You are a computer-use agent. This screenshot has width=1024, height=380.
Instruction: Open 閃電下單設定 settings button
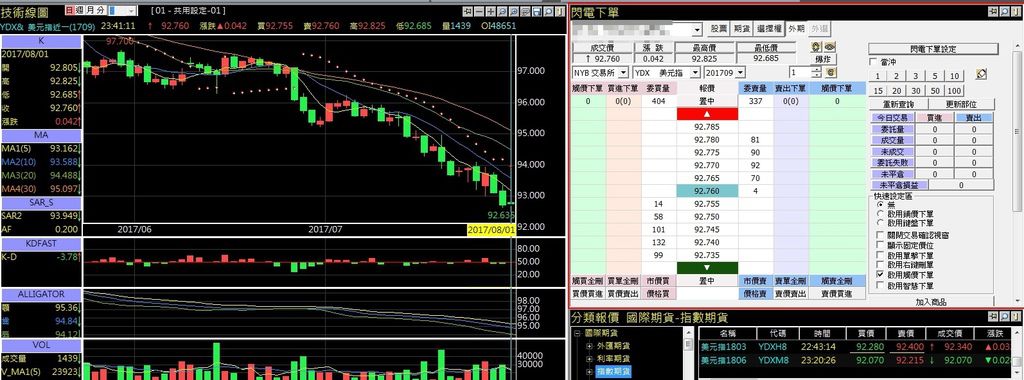933,49
